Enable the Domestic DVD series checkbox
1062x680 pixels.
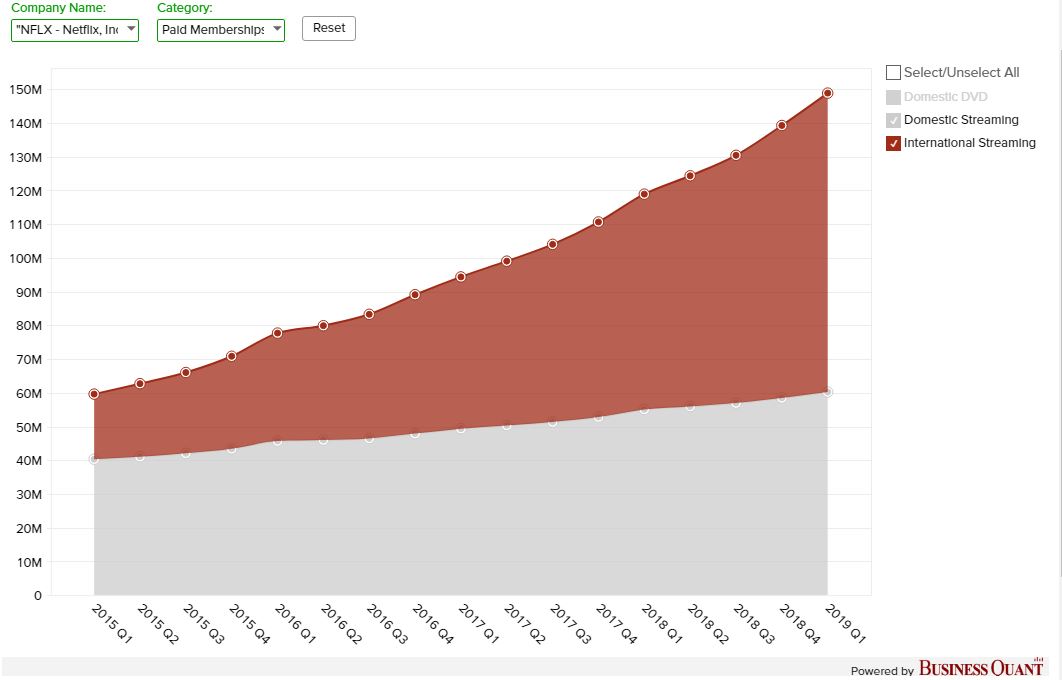point(893,97)
